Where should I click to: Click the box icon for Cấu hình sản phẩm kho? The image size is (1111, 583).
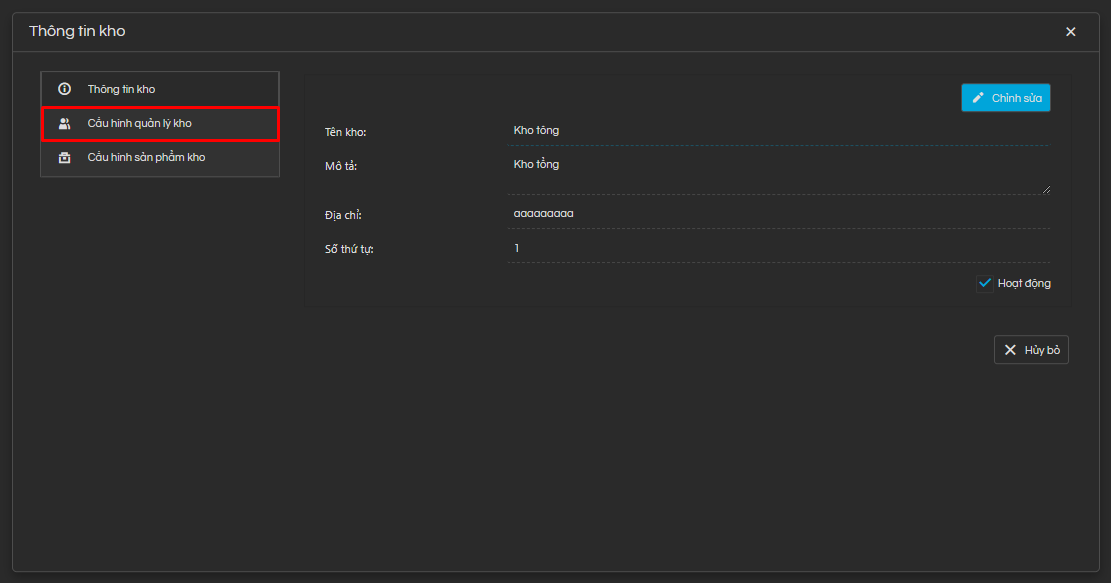tap(65, 158)
